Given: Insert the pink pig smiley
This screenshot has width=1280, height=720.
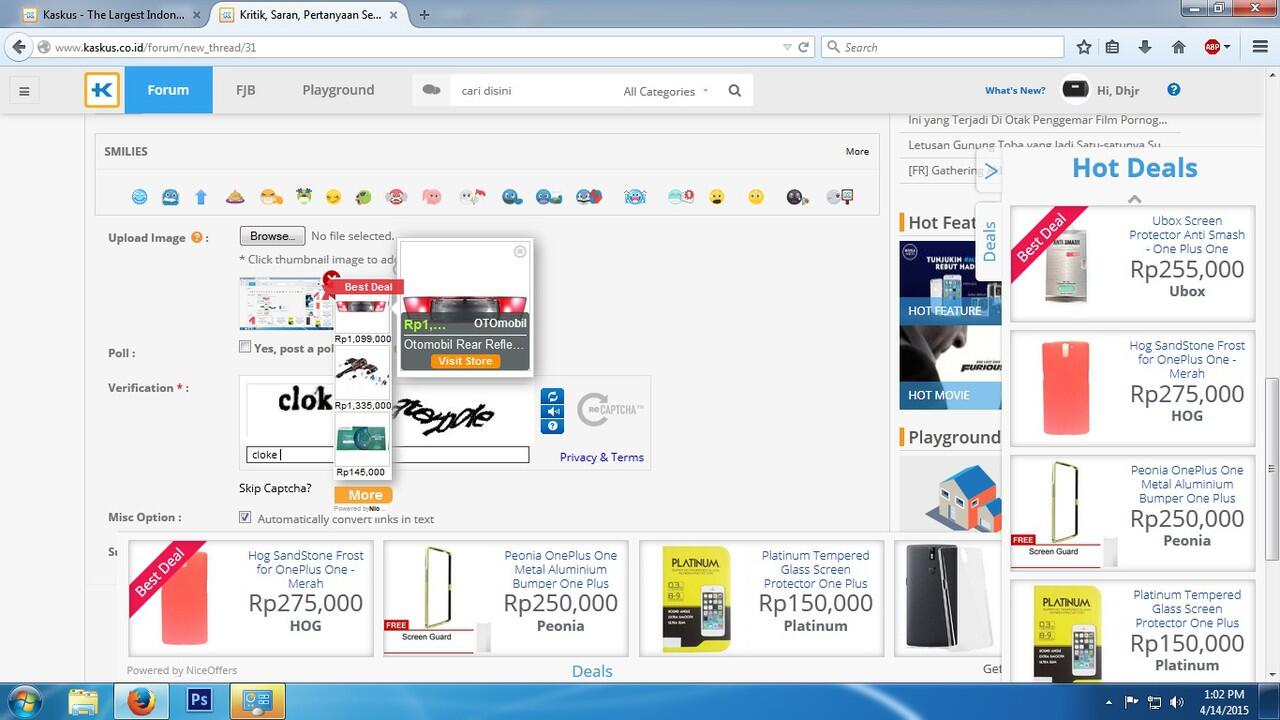Looking at the screenshot, I should (432, 197).
